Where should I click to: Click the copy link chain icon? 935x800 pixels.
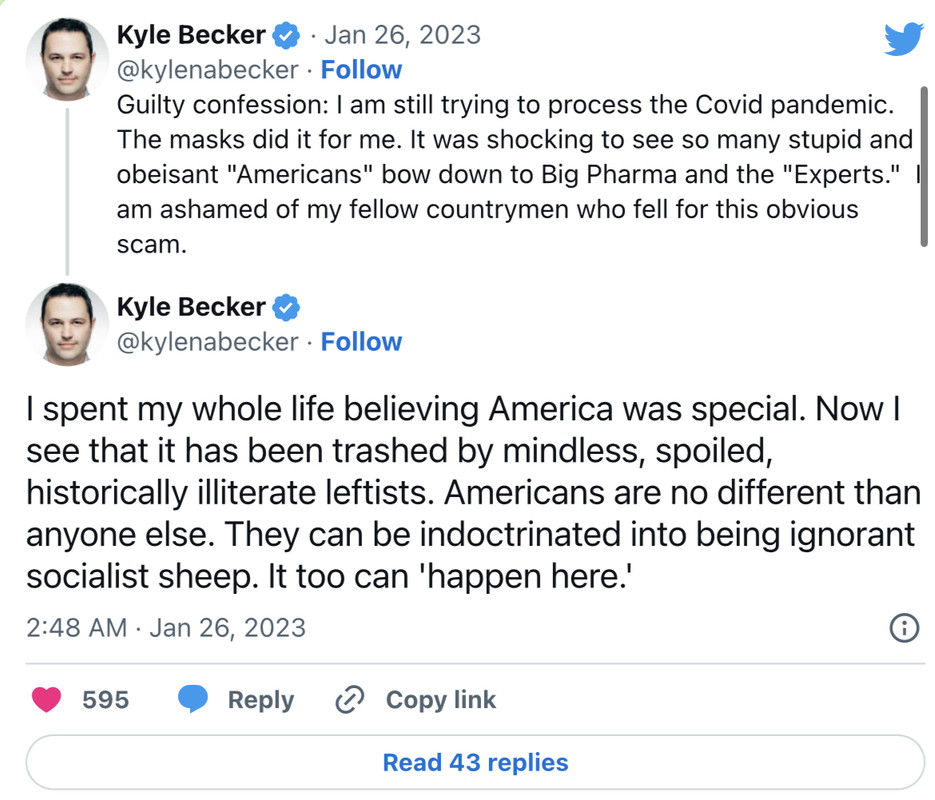point(349,699)
